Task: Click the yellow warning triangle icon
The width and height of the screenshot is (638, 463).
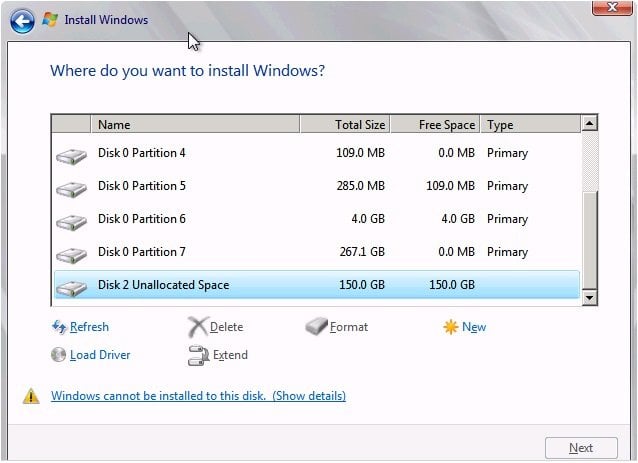Action: pos(31,396)
